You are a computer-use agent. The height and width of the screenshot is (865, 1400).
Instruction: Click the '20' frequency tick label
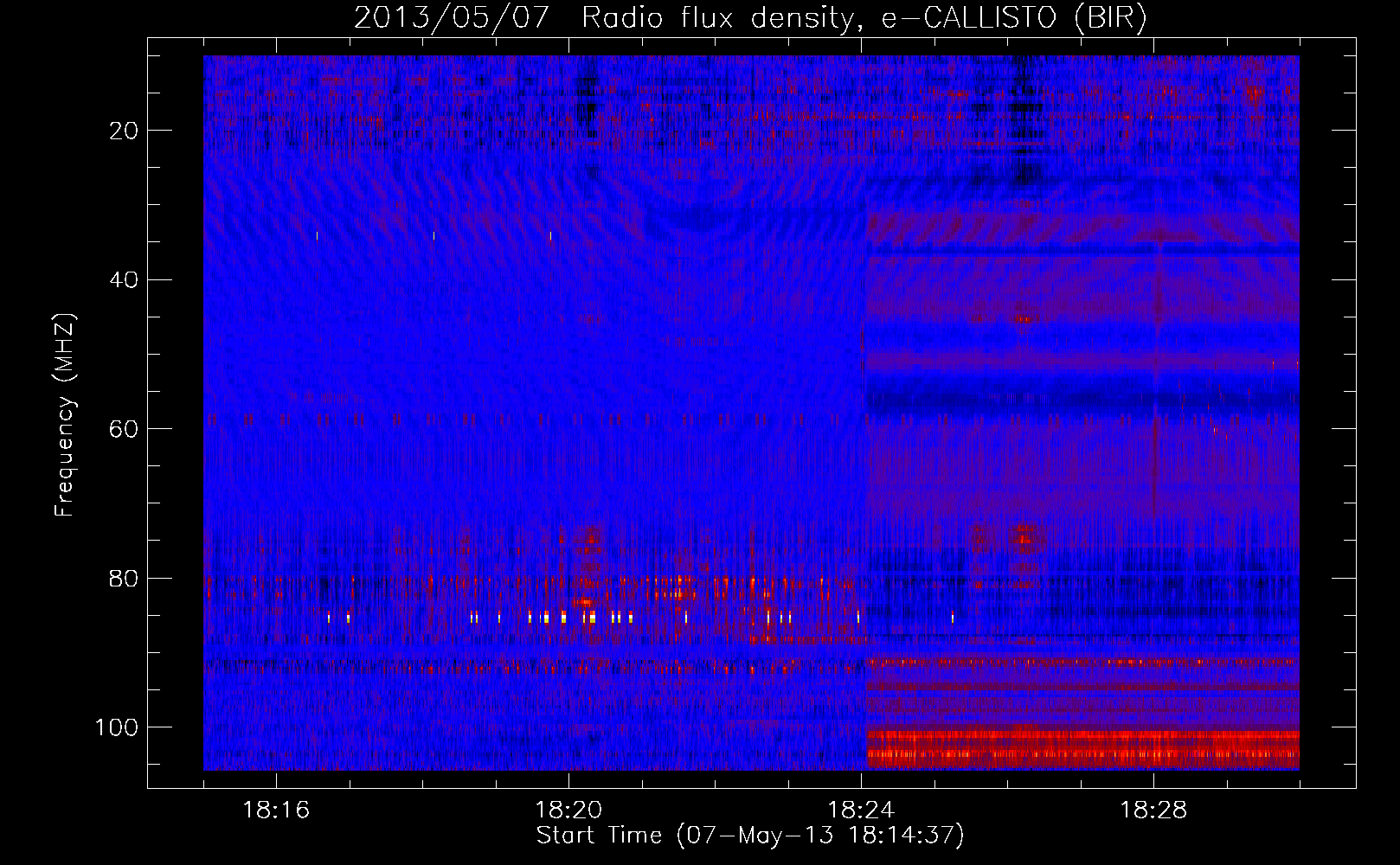pos(125,131)
